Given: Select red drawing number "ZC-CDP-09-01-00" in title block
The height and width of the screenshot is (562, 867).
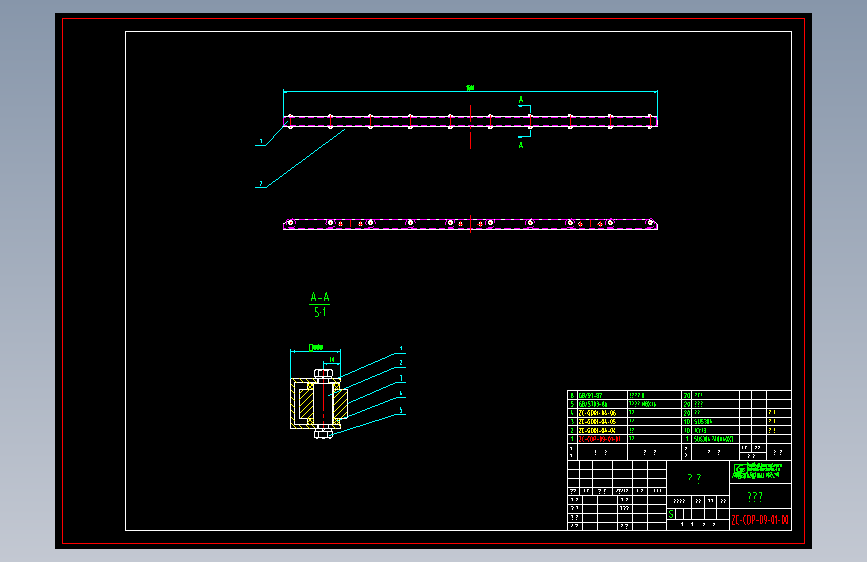Looking at the screenshot, I should tap(760, 520).
